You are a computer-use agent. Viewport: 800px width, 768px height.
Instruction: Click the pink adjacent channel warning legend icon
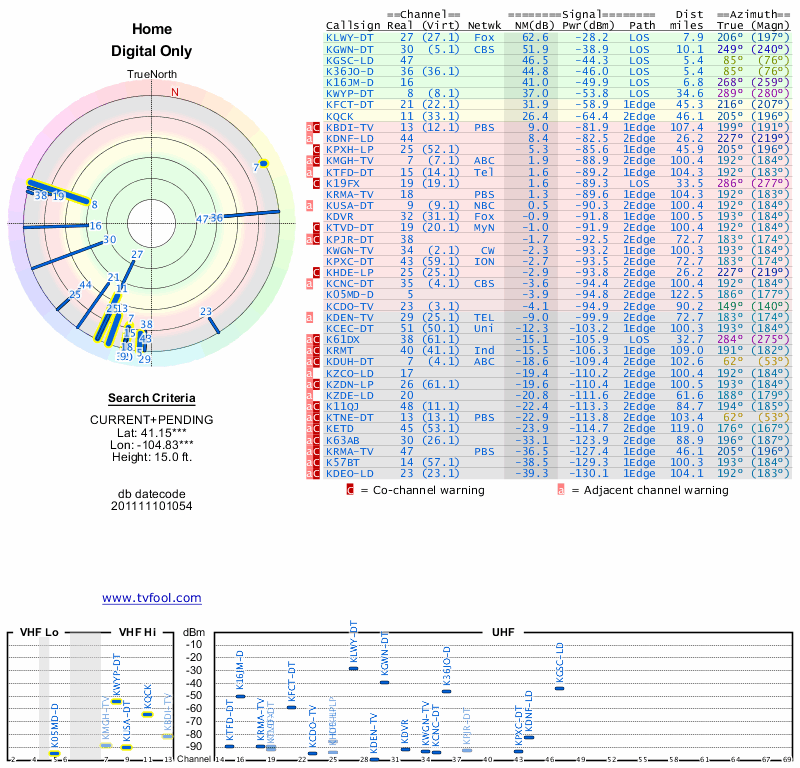[561, 490]
